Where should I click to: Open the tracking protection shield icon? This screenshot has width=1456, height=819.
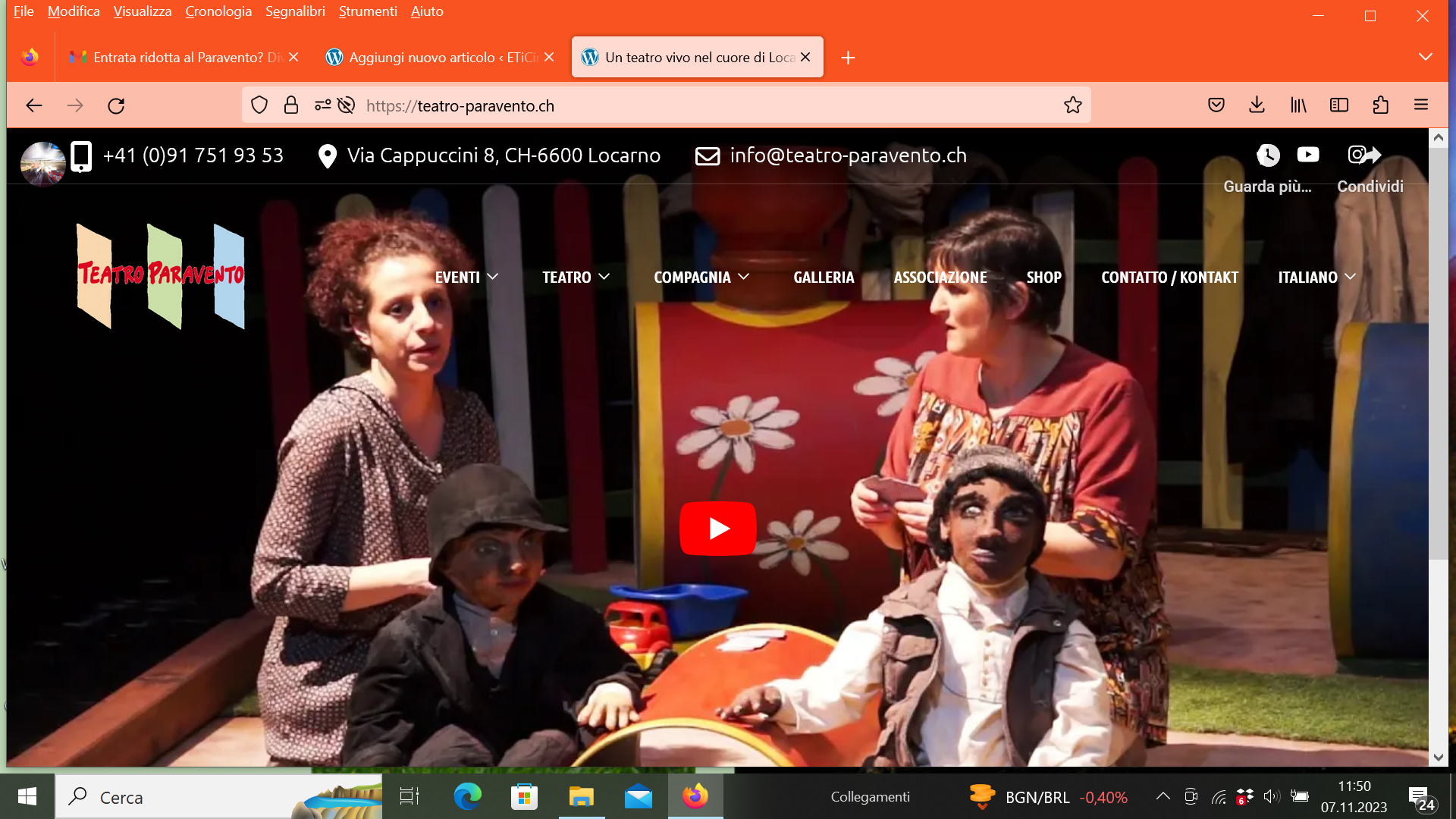[259, 105]
